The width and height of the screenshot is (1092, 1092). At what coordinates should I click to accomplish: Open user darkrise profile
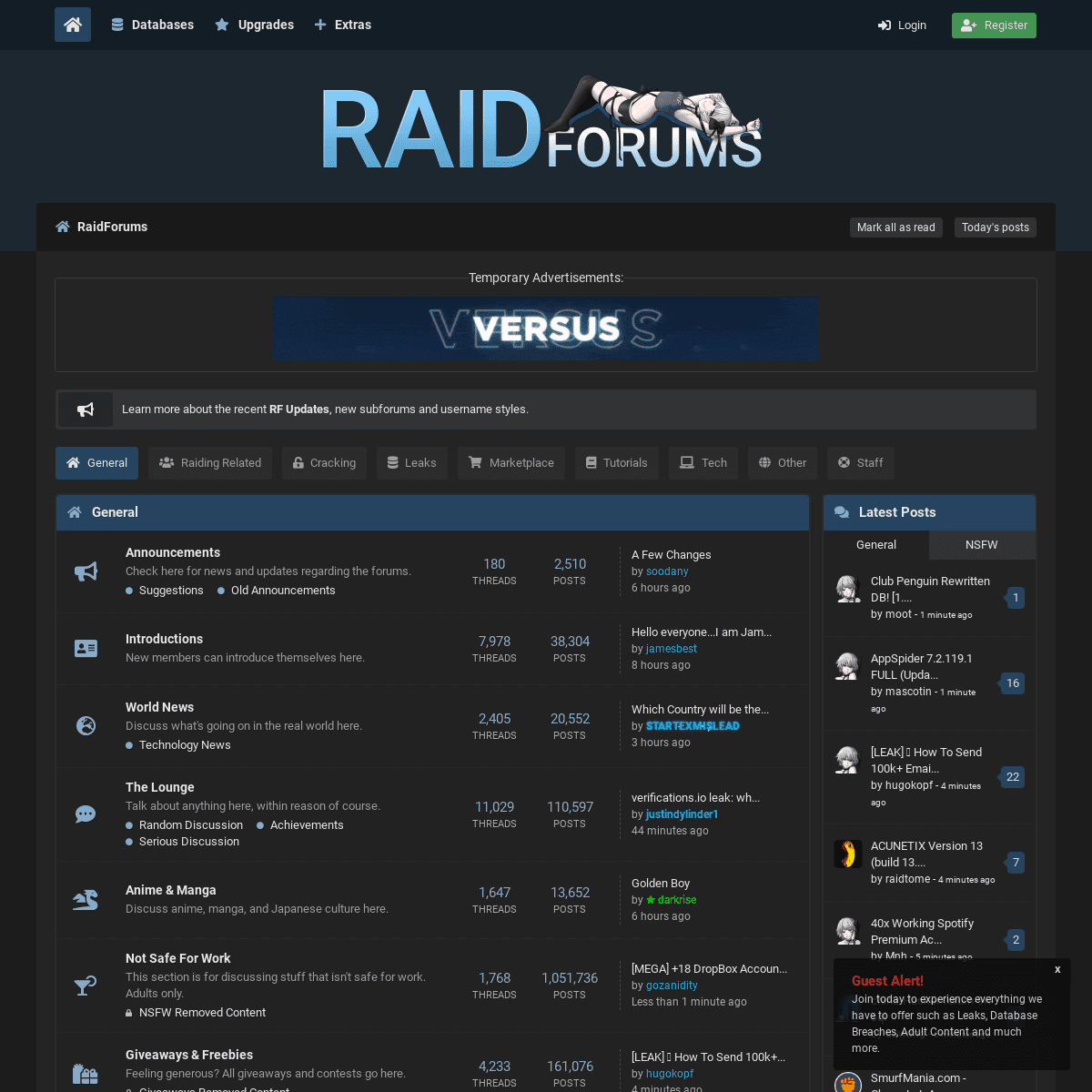677,900
